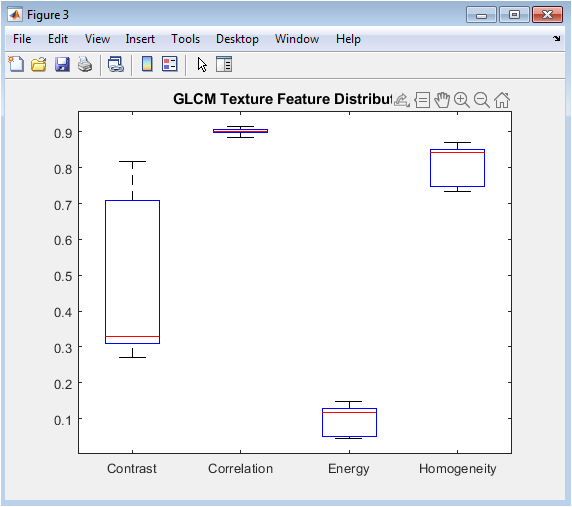
Task: Insert Legend toolbar icon
Action: tap(170, 64)
